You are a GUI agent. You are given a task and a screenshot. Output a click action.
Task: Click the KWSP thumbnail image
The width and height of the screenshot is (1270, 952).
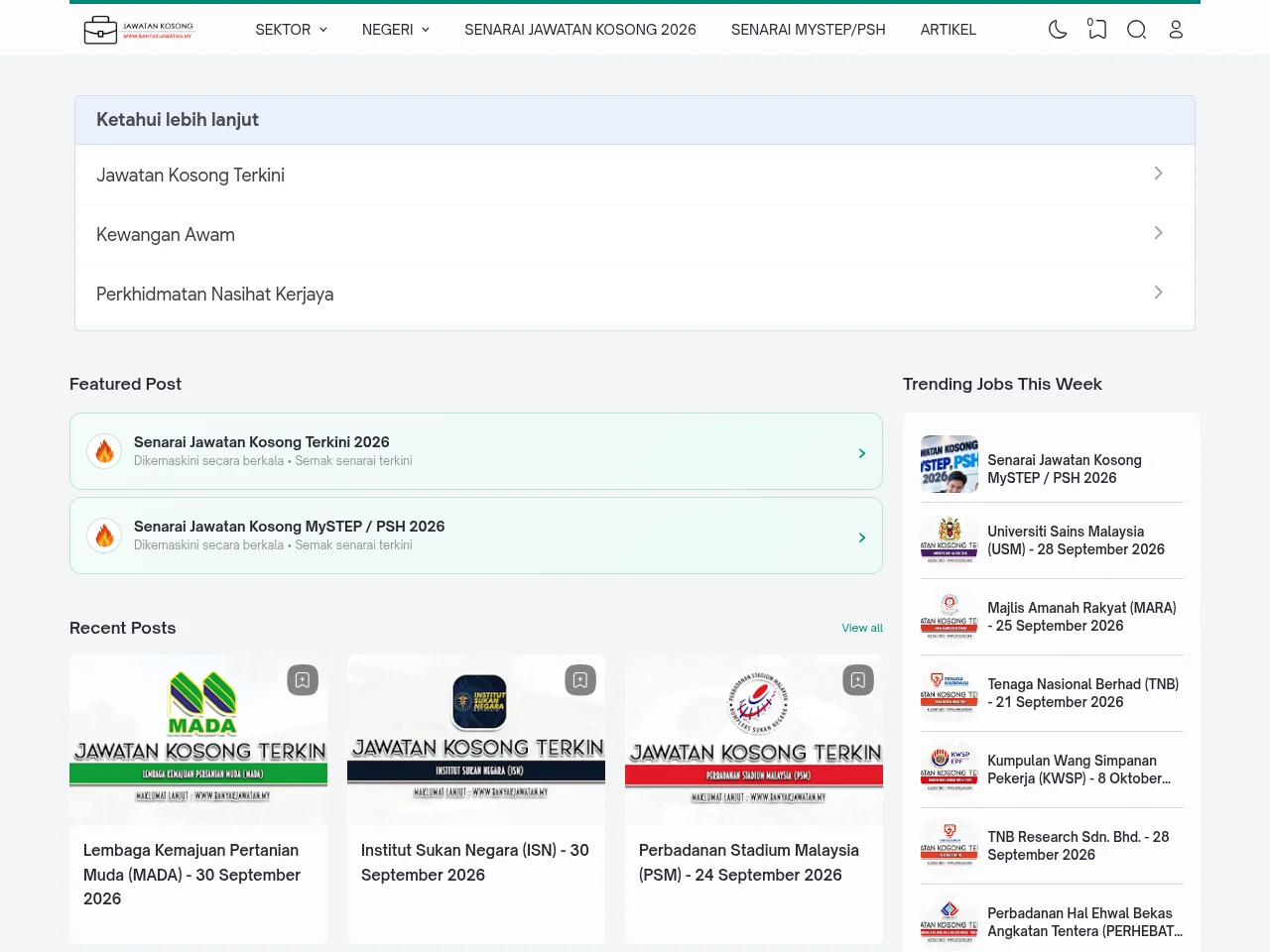(950, 770)
